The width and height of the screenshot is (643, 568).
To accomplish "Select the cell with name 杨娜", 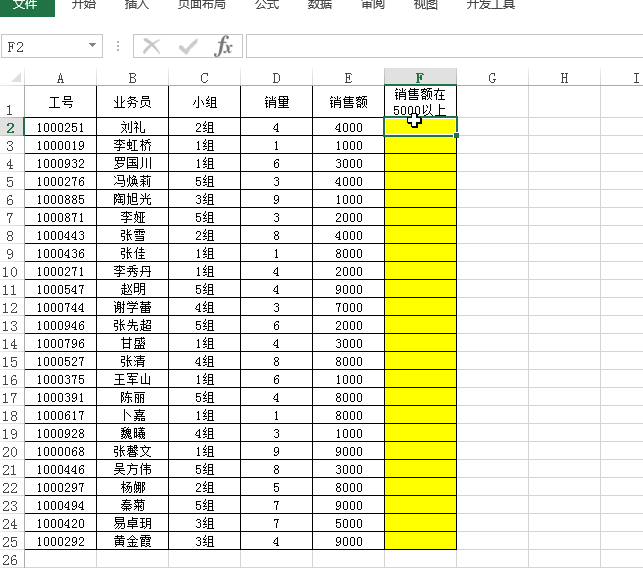I will tap(132, 488).
